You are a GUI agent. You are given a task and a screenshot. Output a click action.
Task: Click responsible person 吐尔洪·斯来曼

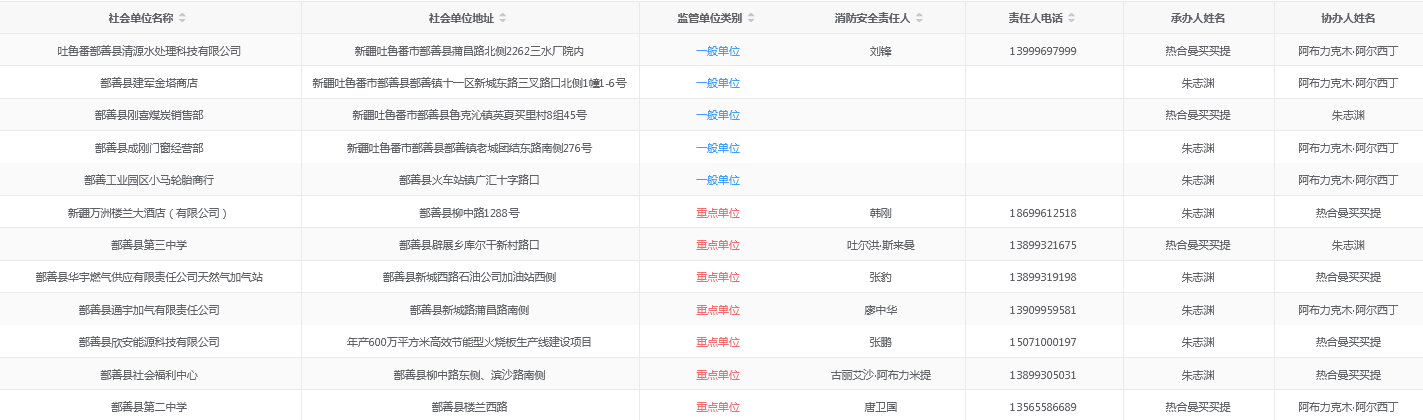[880, 245]
